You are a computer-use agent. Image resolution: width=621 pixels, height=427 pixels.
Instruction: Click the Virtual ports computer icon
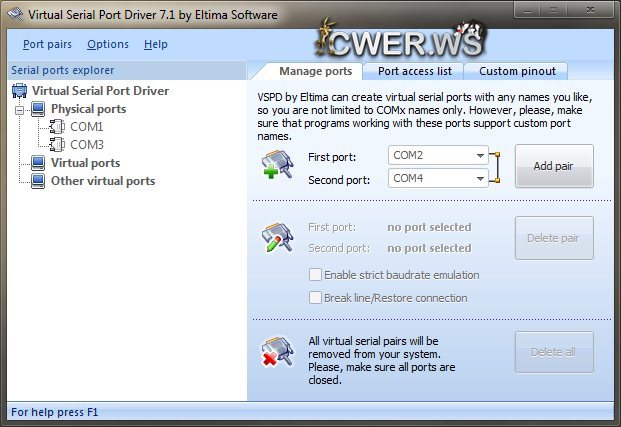click(x=38, y=163)
